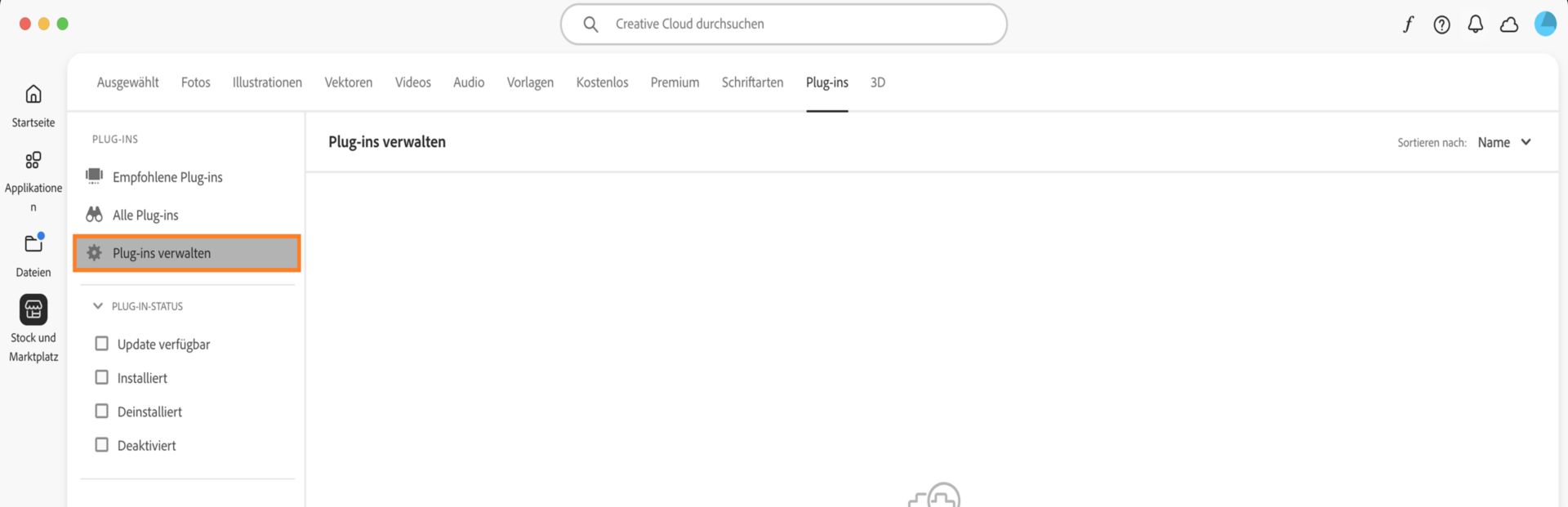Open the Startseite sidebar icon
This screenshot has width=1568, height=507.
pyautogui.click(x=33, y=94)
